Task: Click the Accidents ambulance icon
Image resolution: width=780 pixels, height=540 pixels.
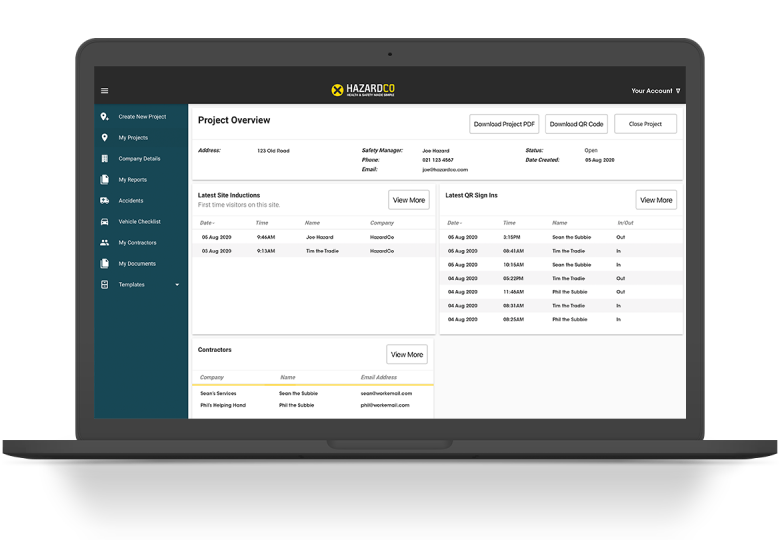Action: point(105,201)
